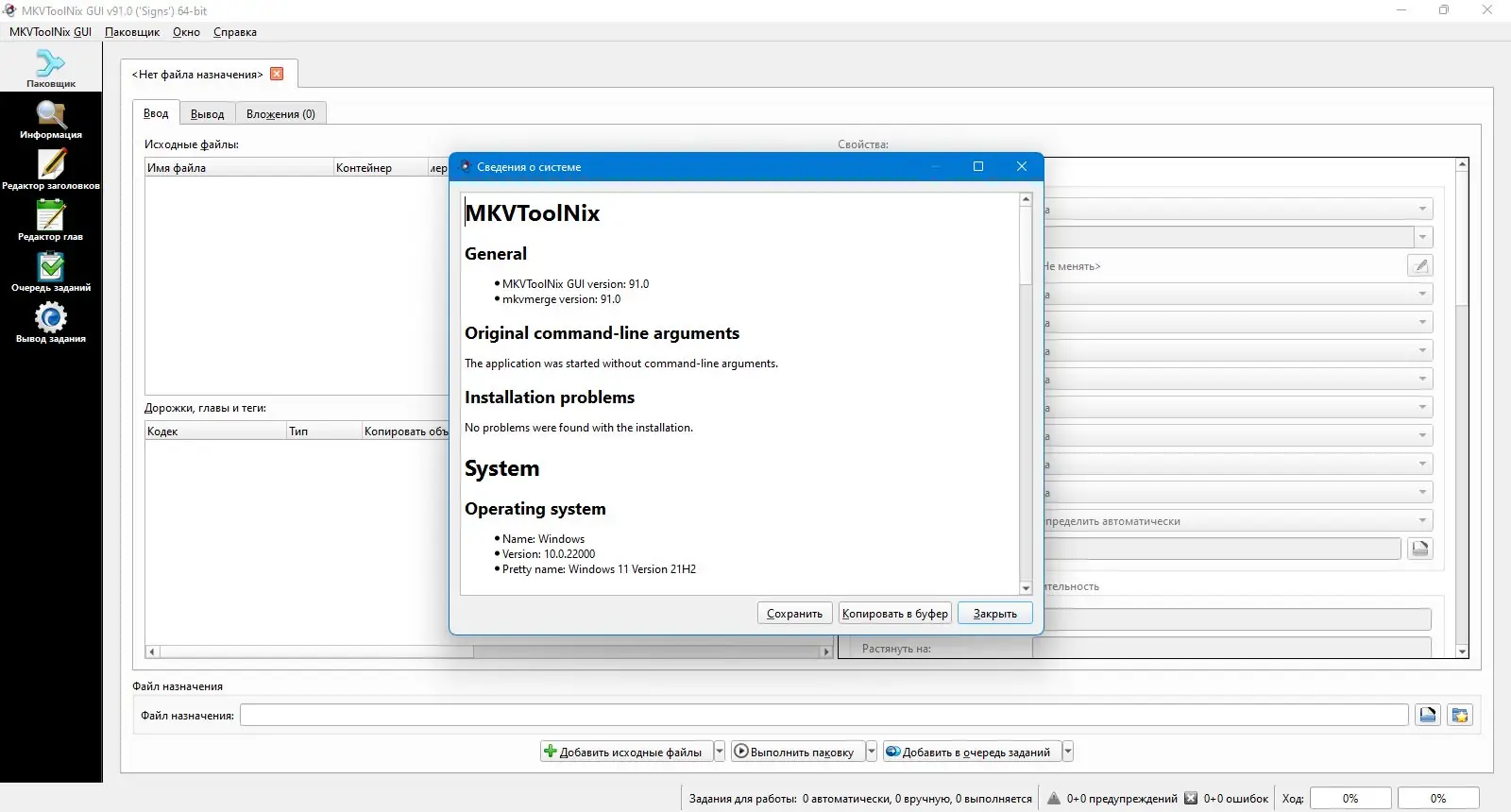Click the Файл назначения input field
This screenshot has width=1511, height=812.
pyautogui.click(x=823, y=715)
